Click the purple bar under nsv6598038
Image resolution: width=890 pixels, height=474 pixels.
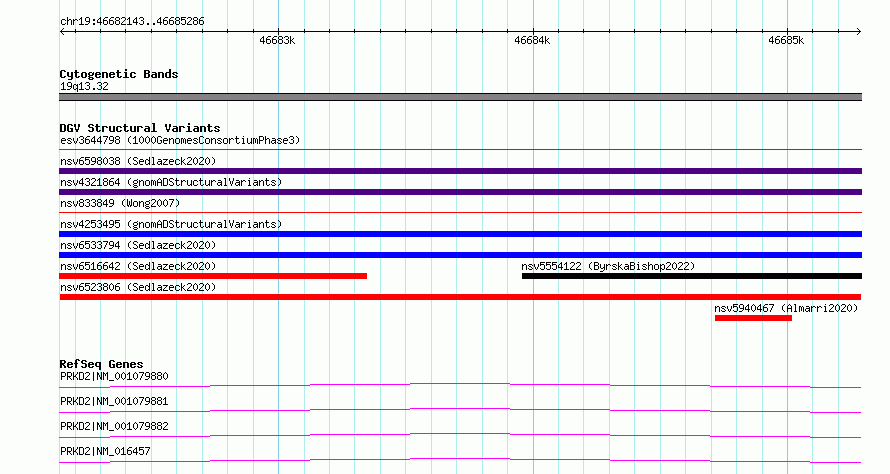point(460,171)
